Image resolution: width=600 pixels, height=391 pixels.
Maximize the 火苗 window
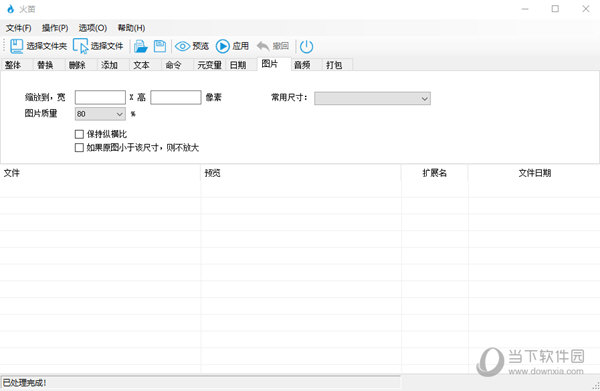[555, 9]
